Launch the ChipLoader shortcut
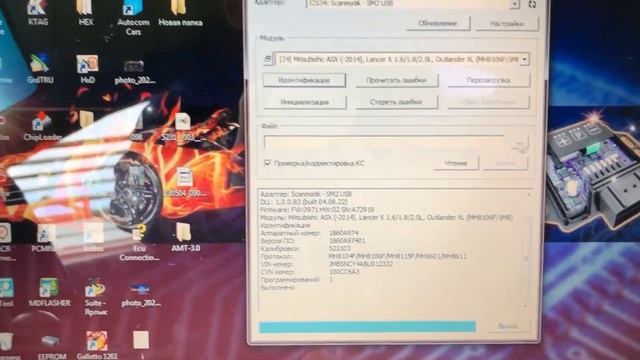This screenshot has height=360, width=640. point(42,127)
